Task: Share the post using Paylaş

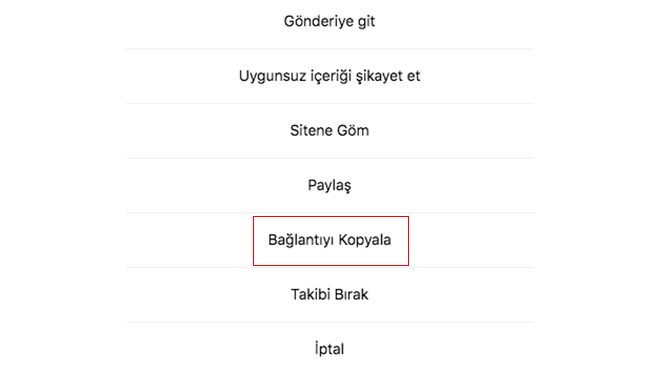Action: [x=330, y=185]
